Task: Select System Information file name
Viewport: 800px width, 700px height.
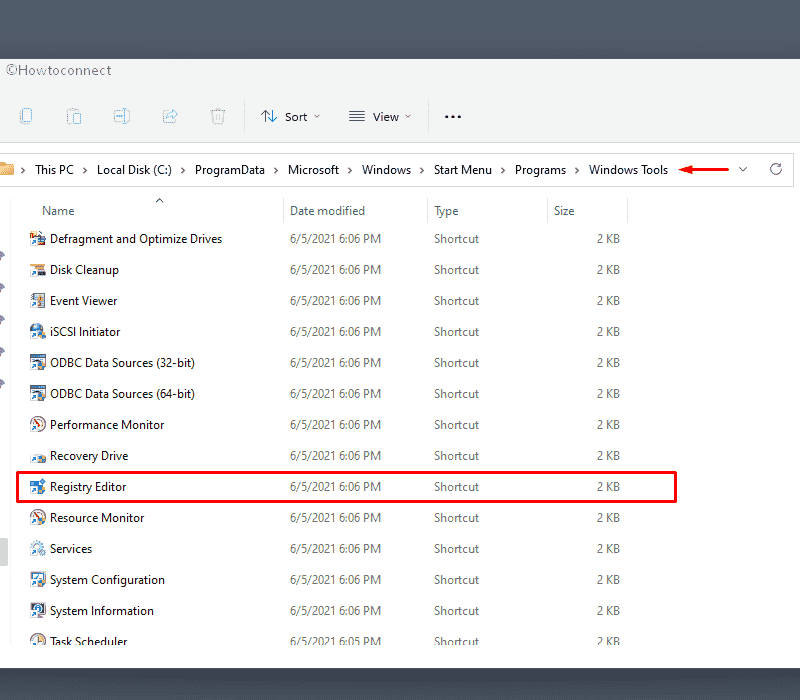Action: click(102, 611)
